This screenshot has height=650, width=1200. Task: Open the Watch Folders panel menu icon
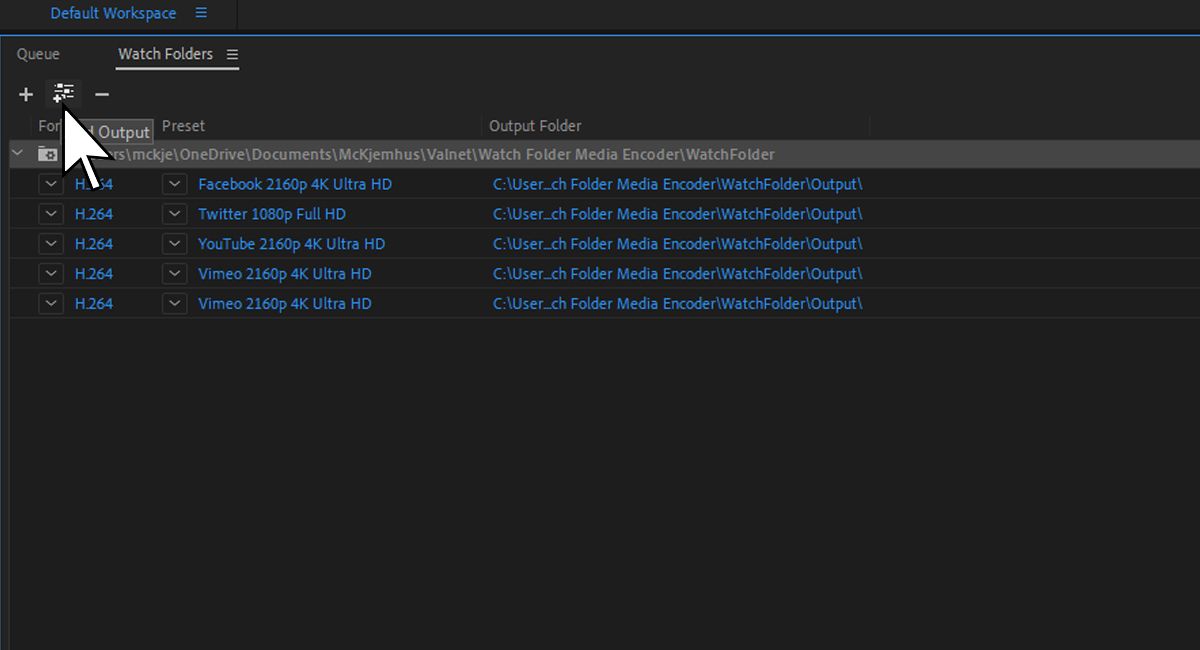pos(232,55)
